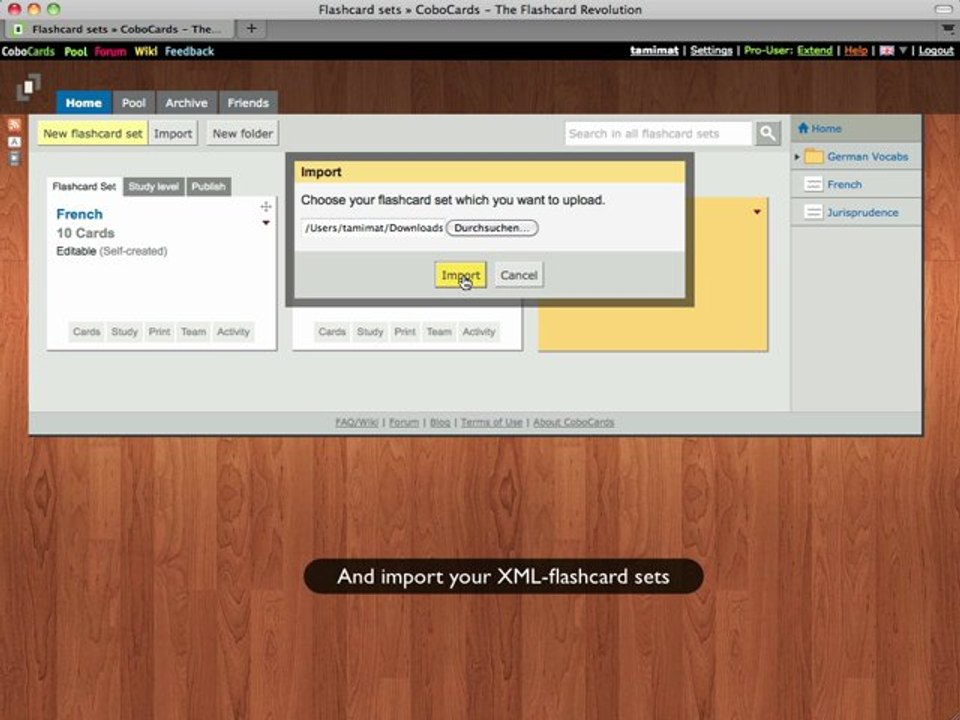960x720 pixels.
Task: Open the French title link on card
Action: tap(80, 214)
